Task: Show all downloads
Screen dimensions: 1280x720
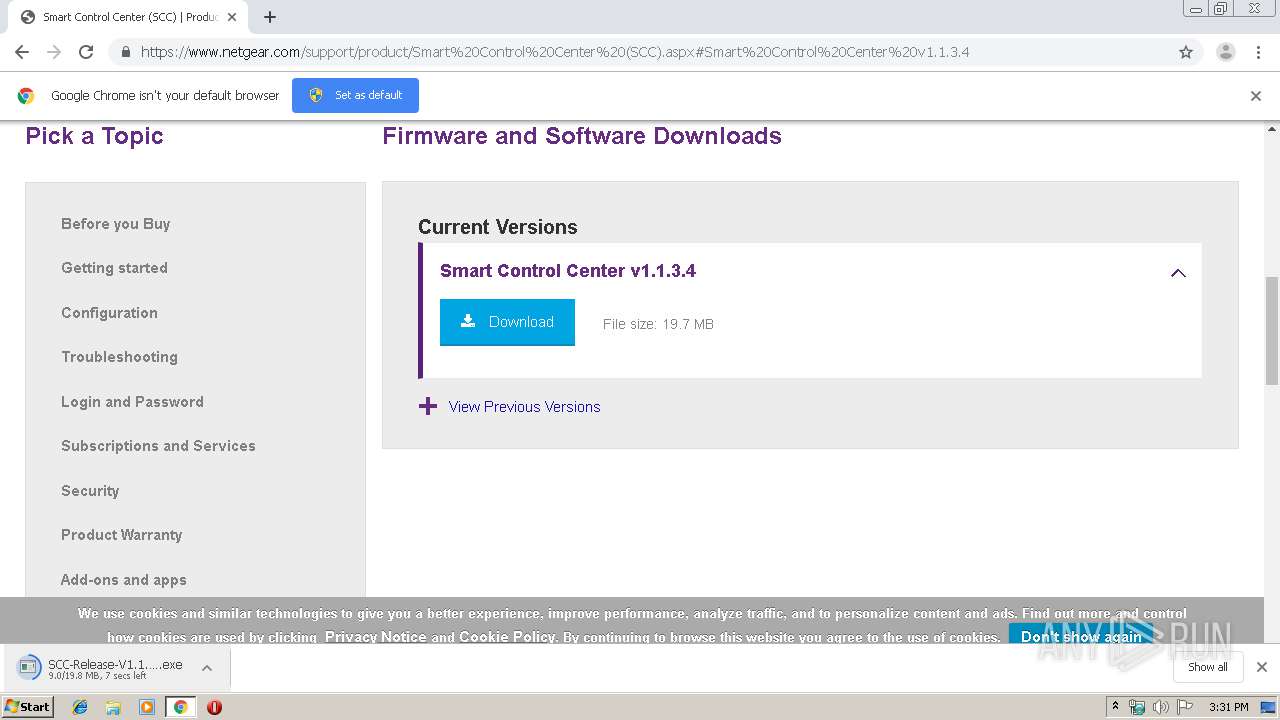Action: coord(1208,667)
